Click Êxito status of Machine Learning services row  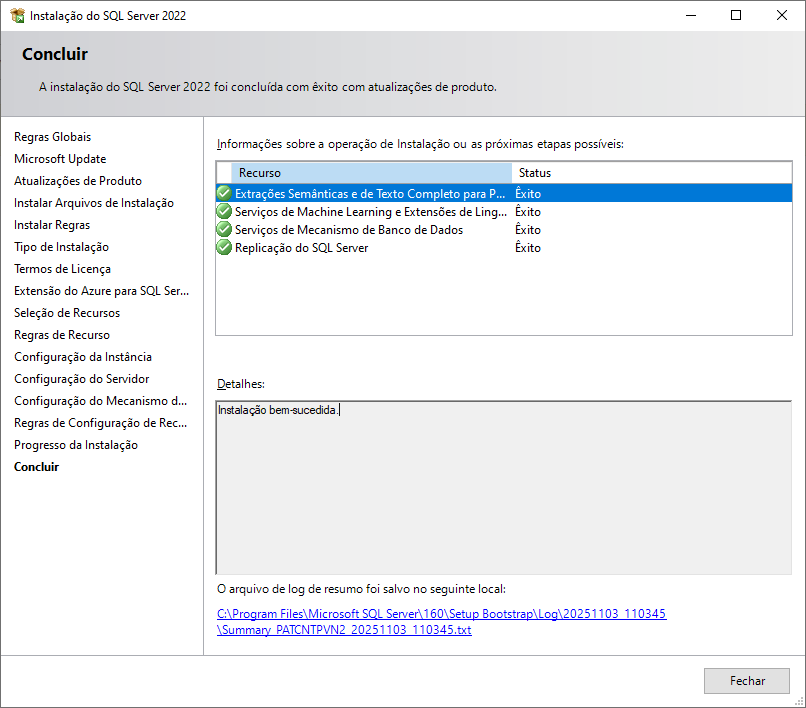(x=528, y=211)
